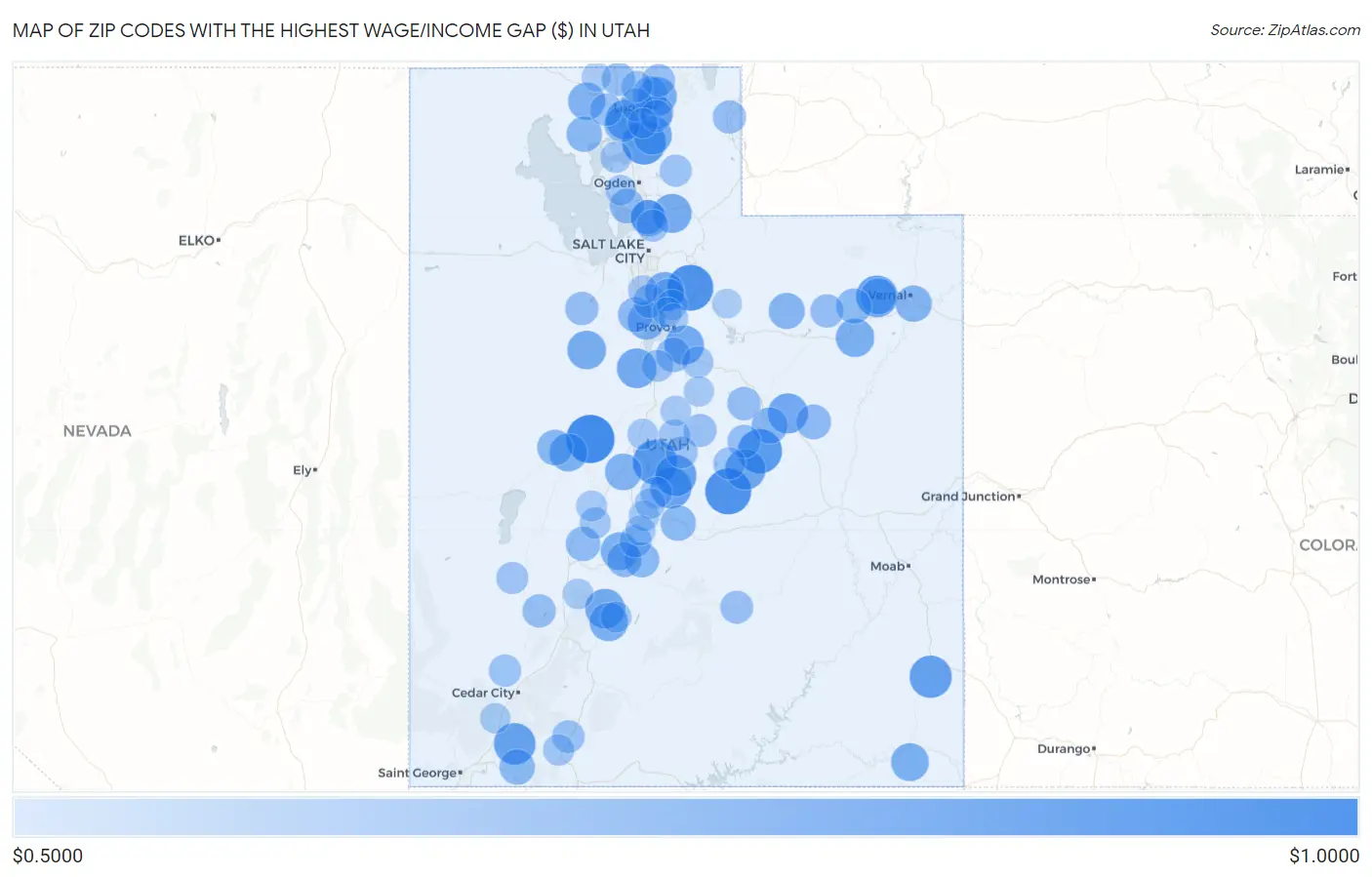Click the map title heading text
Screen dimensions: 1372x877
tap(331, 30)
